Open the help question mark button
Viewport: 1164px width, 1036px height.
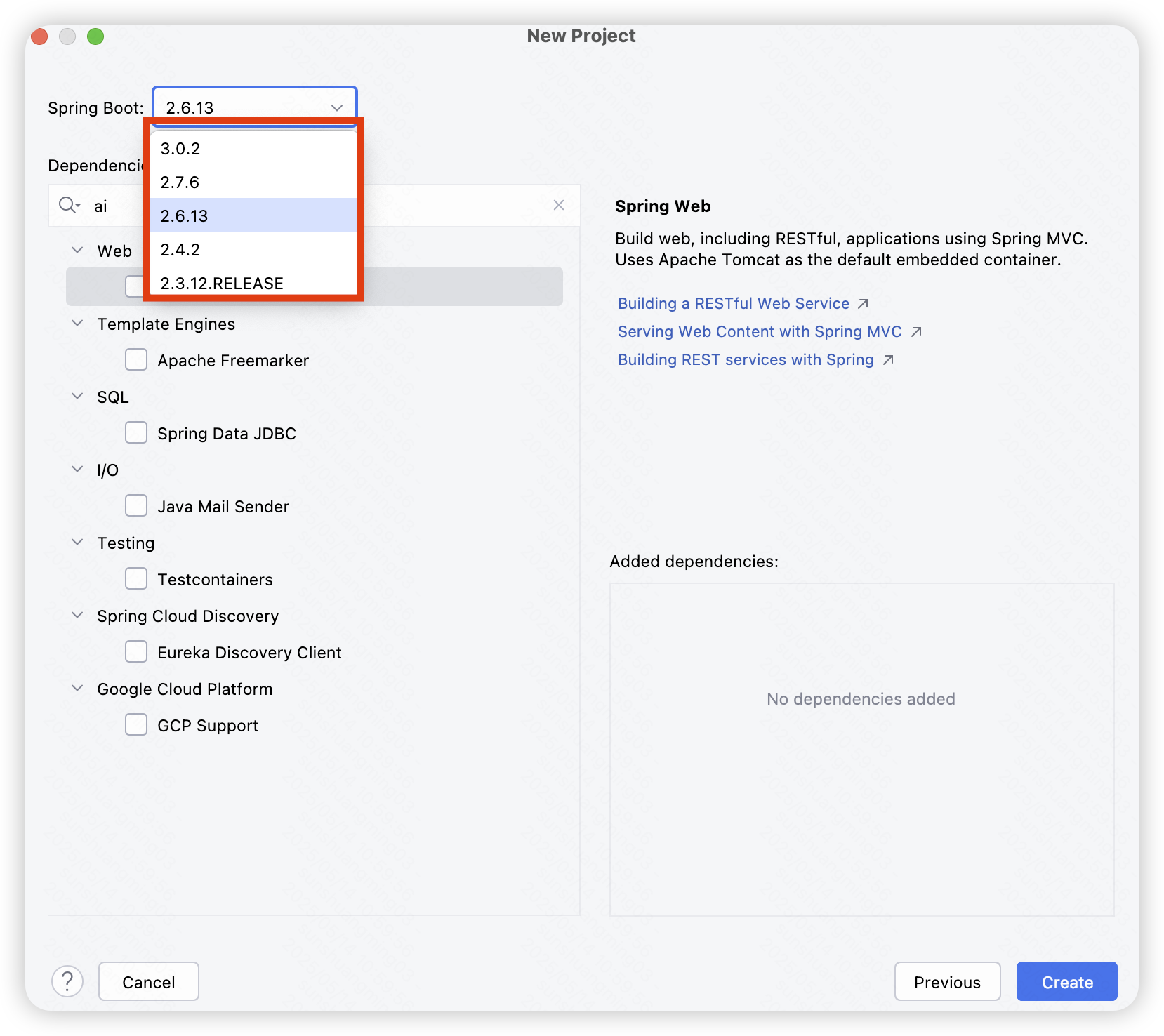(67, 981)
